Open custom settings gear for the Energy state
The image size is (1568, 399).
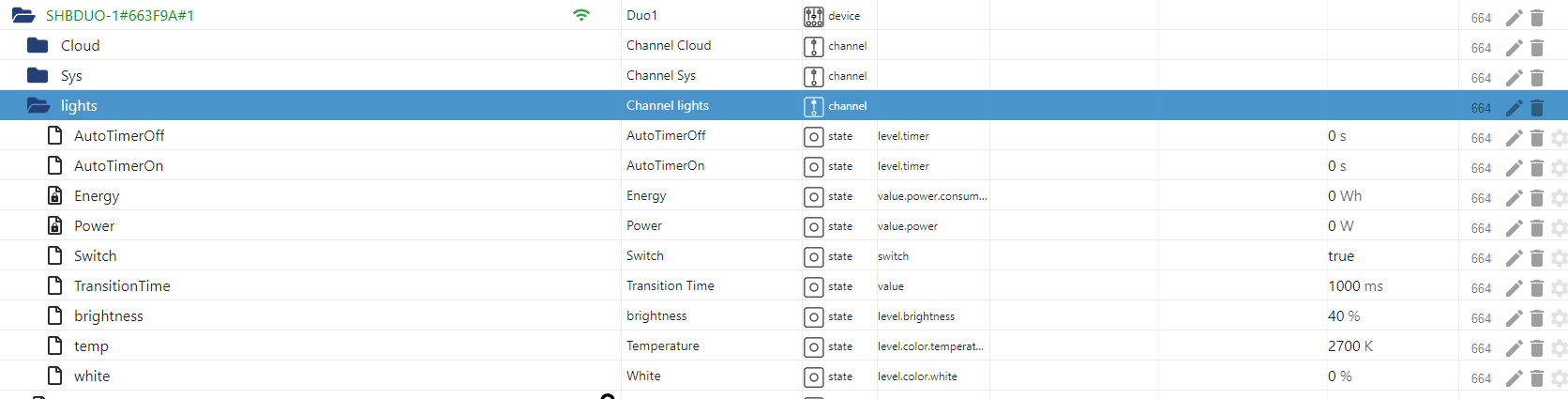pyautogui.click(x=1559, y=197)
